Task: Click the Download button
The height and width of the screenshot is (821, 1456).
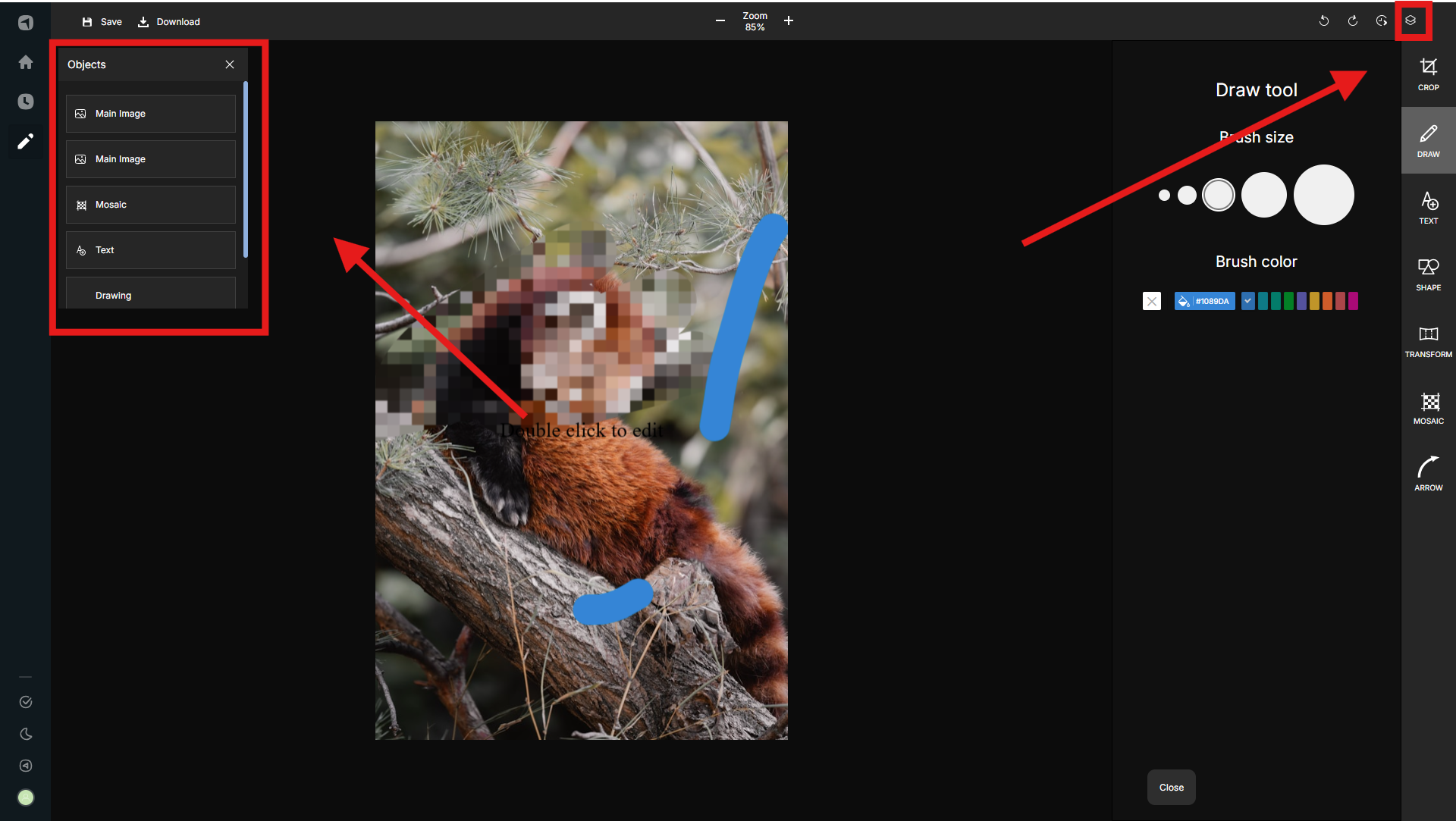Action: coord(169,22)
